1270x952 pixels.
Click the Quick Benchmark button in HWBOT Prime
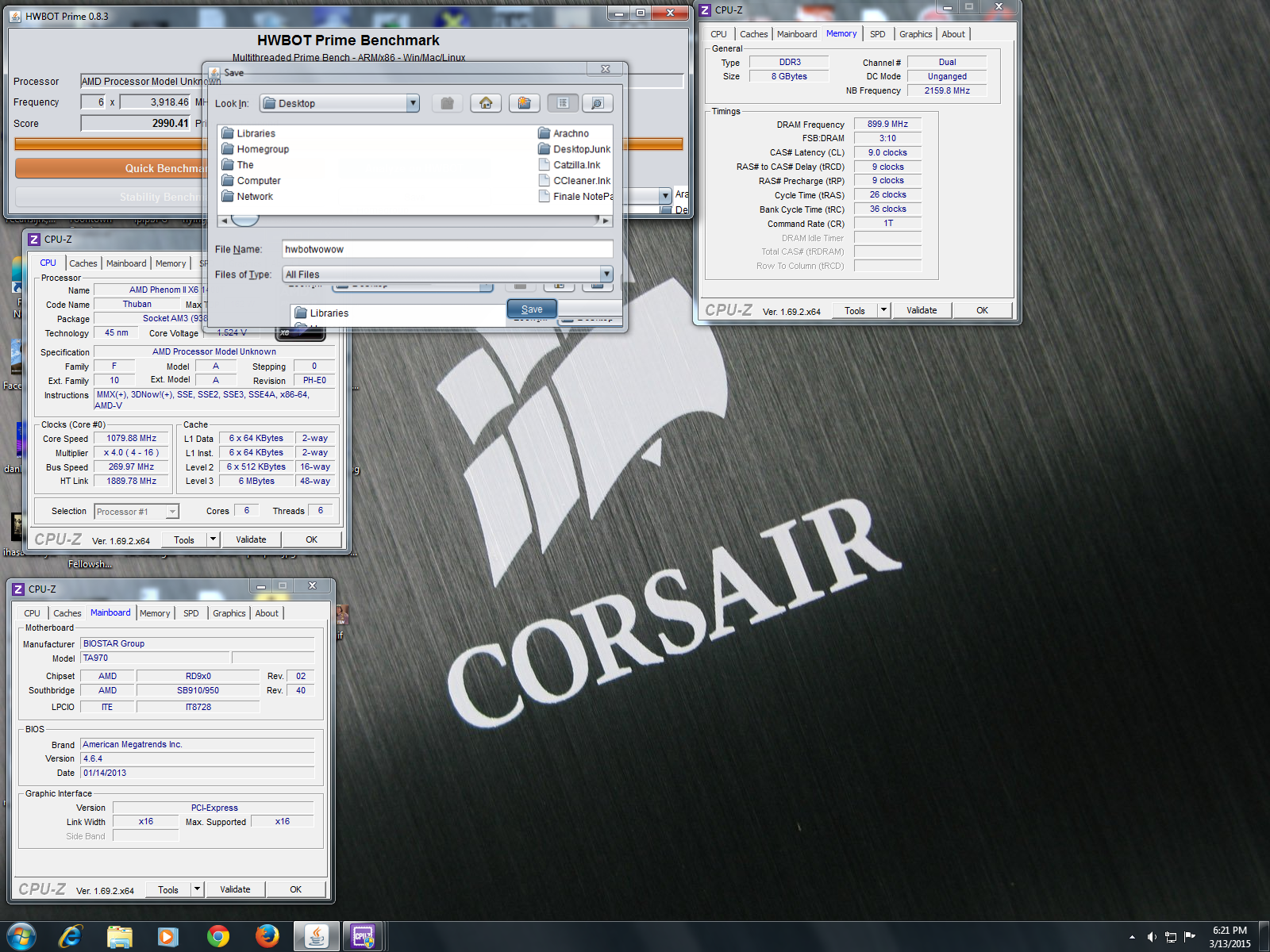[111, 168]
